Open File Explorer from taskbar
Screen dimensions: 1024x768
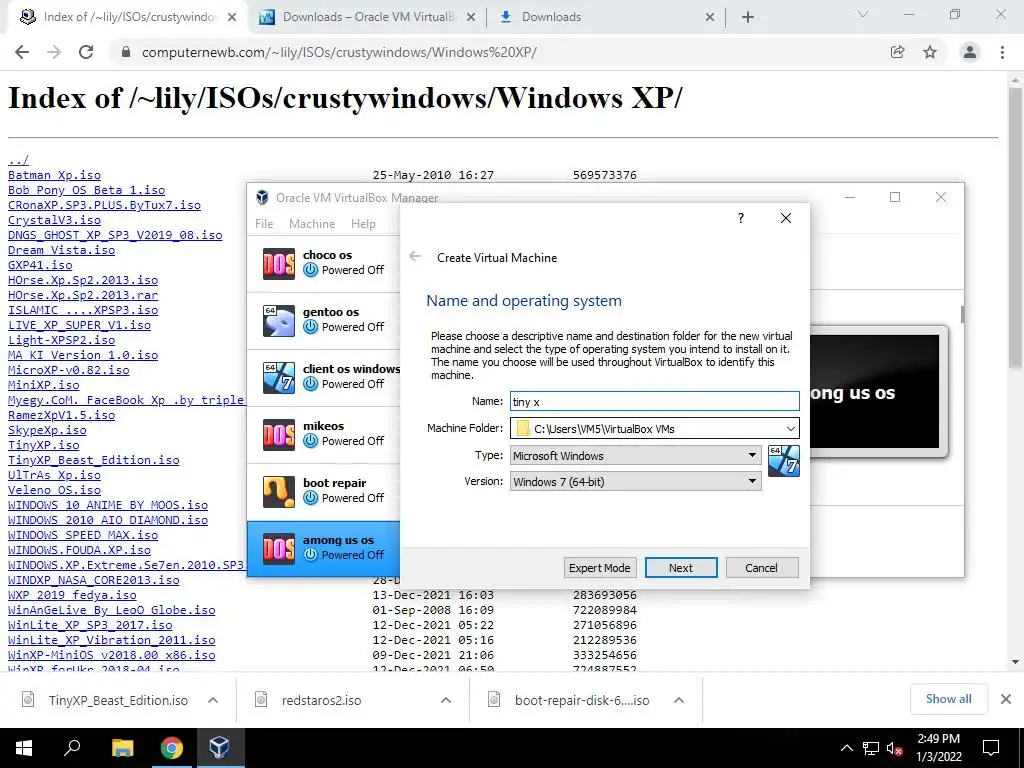122,748
